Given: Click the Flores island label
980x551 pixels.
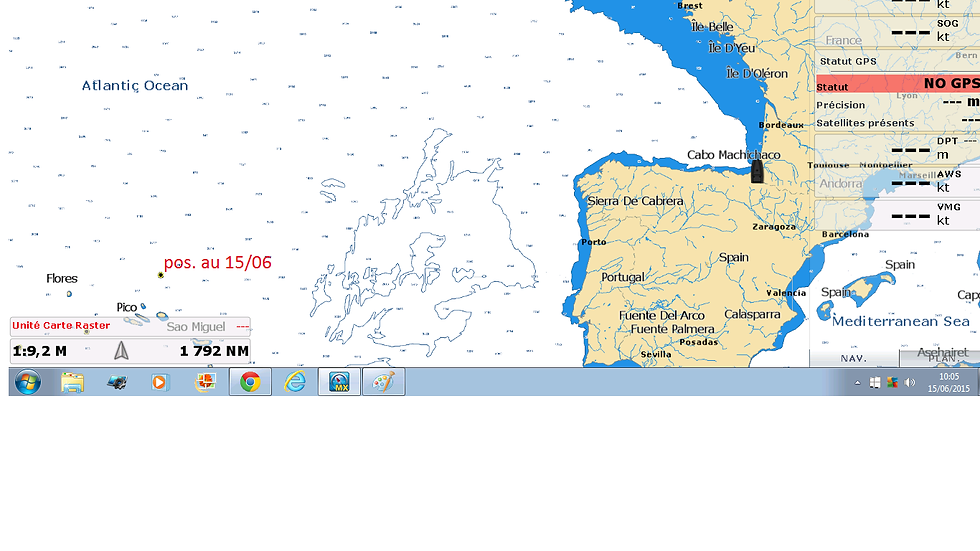Looking at the screenshot, I should [x=62, y=279].
